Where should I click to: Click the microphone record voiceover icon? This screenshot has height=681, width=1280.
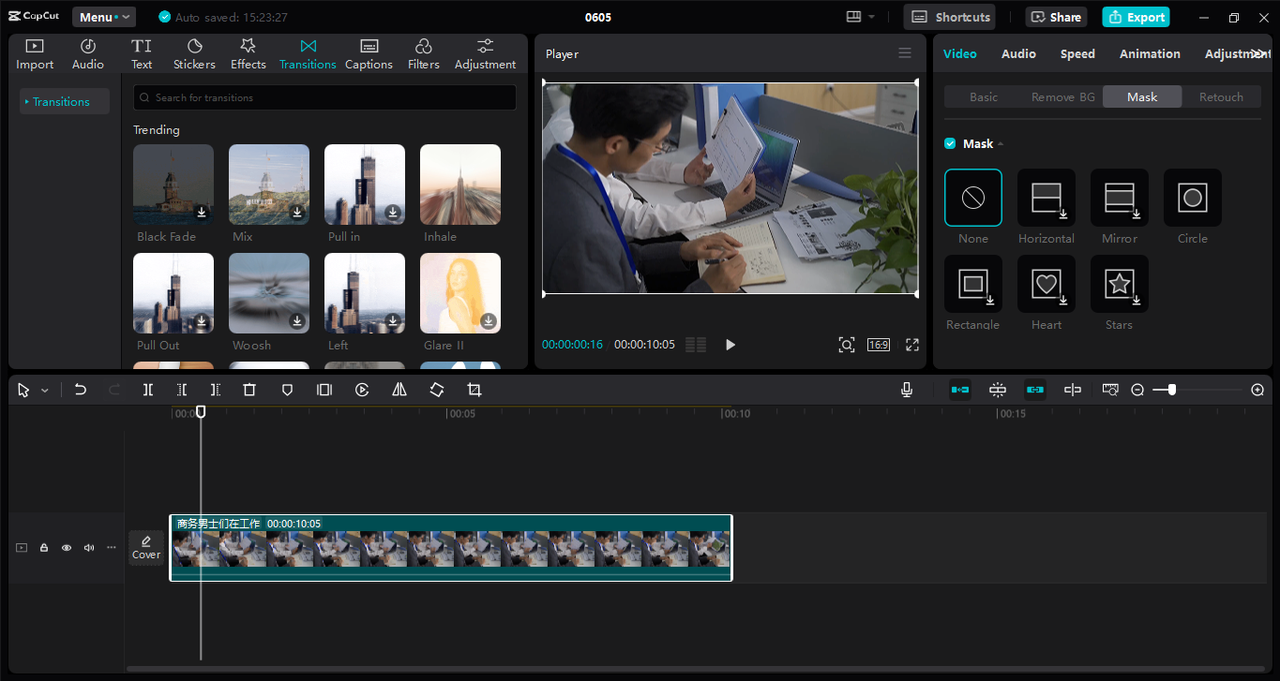click(x=907, y=390)
